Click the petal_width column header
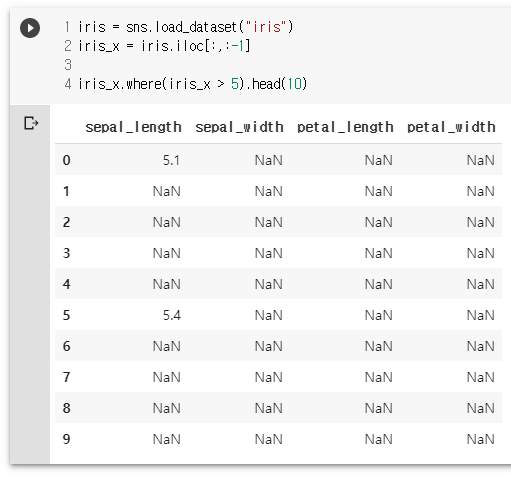 (451, 127)
